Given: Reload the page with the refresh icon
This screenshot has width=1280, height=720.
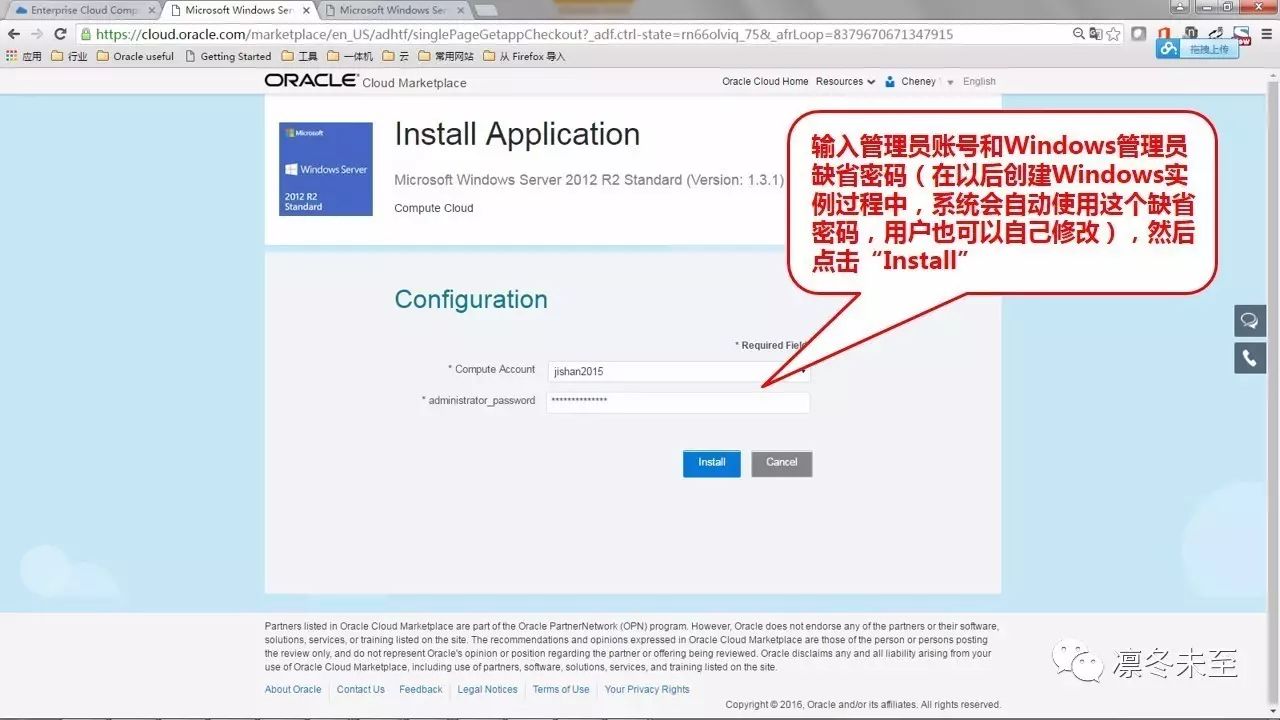Looking at the screenshot, I should pyautogui.click(x=60, y=34).
